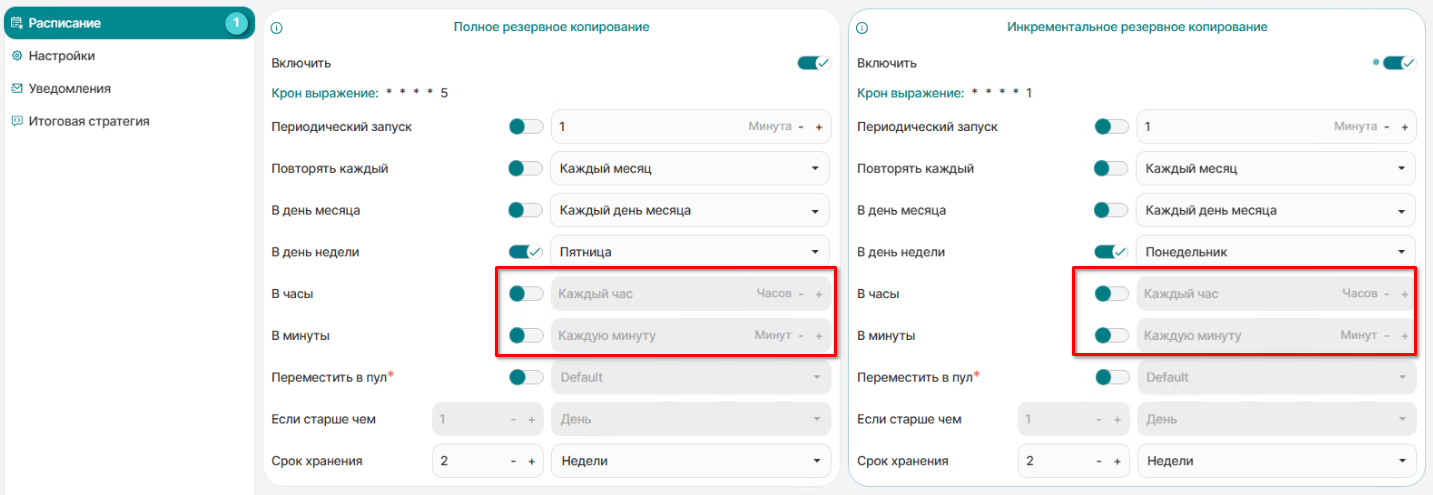Decrease Периодический запуск minutes in full backup

[x=802, y=127]
